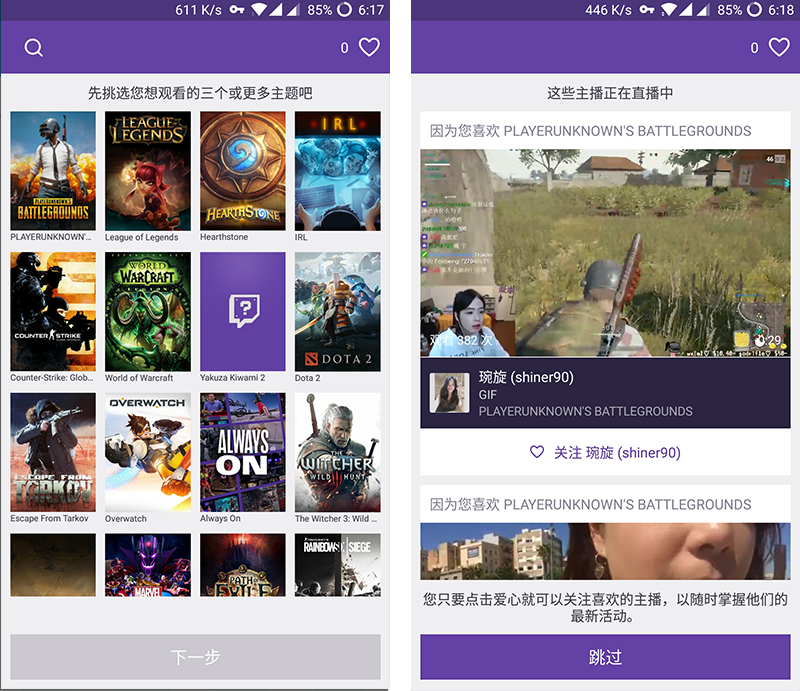Select the Overwatch game cover
The width and height of the screenshot is (800, 691).
click(148, 452)
